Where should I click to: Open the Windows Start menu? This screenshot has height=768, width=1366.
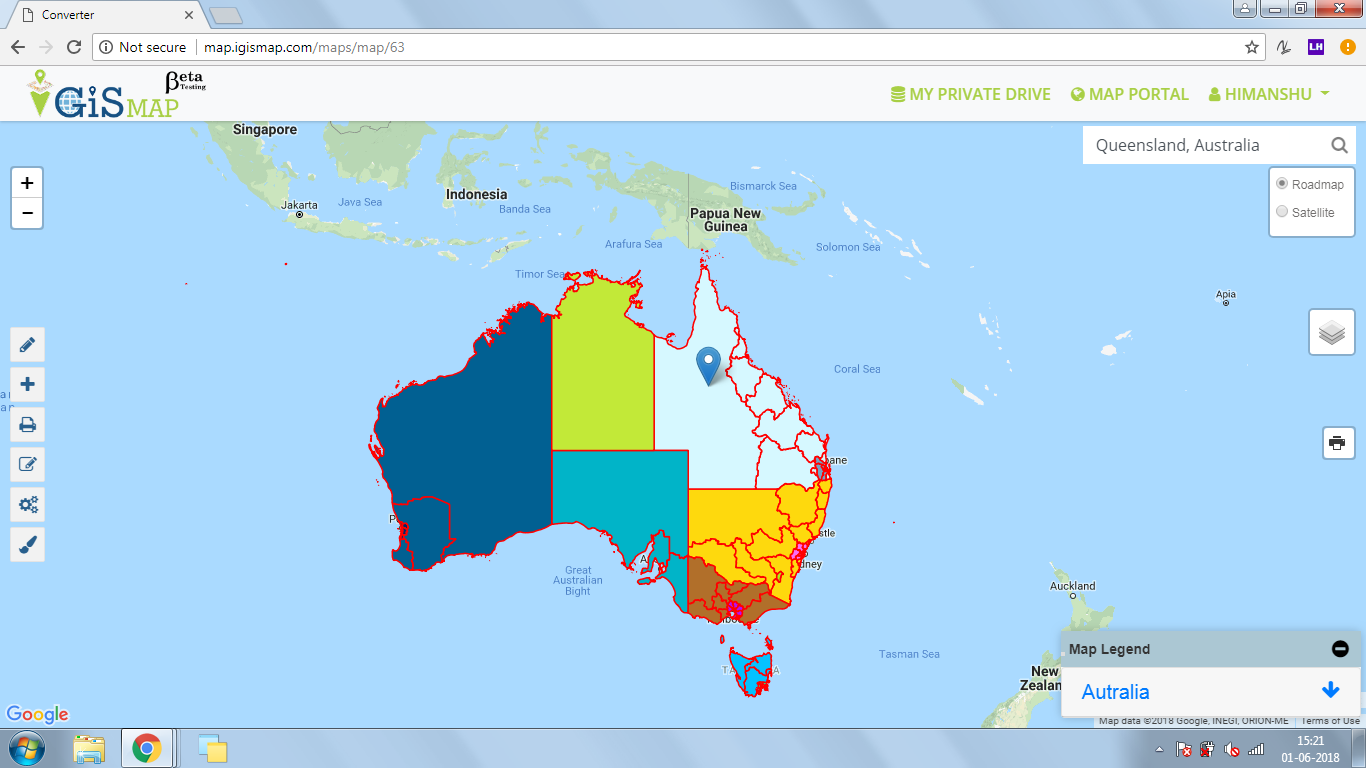pyautogui.click(x=27, y=748)
